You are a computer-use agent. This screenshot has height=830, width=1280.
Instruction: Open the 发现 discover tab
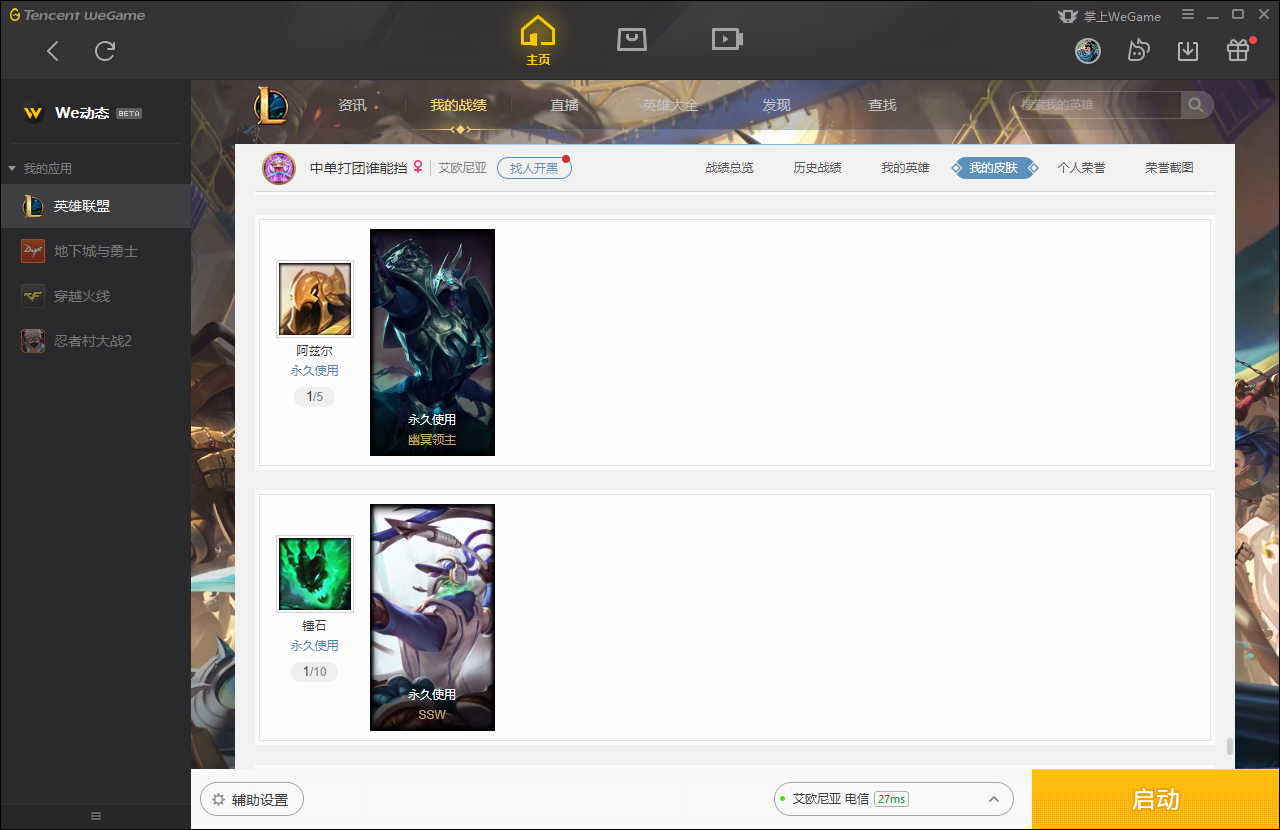[x=776, y=105]
